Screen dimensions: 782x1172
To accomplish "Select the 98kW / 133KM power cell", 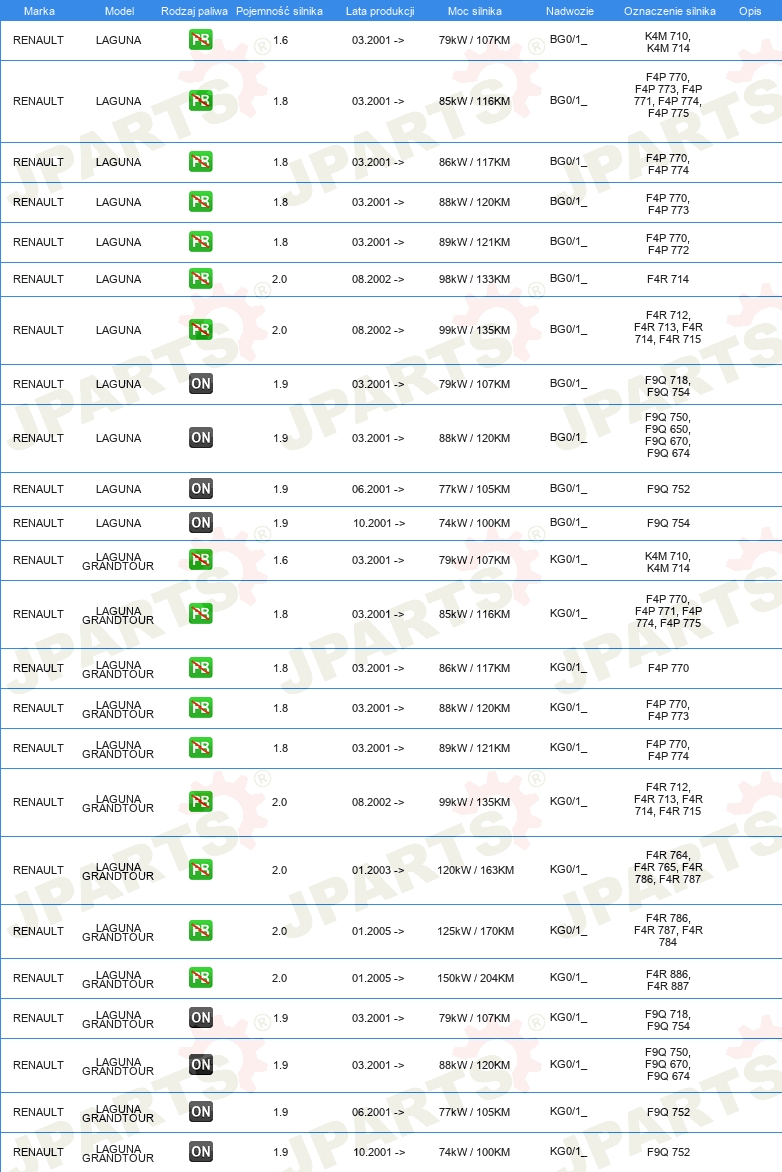I will [475, 279].
